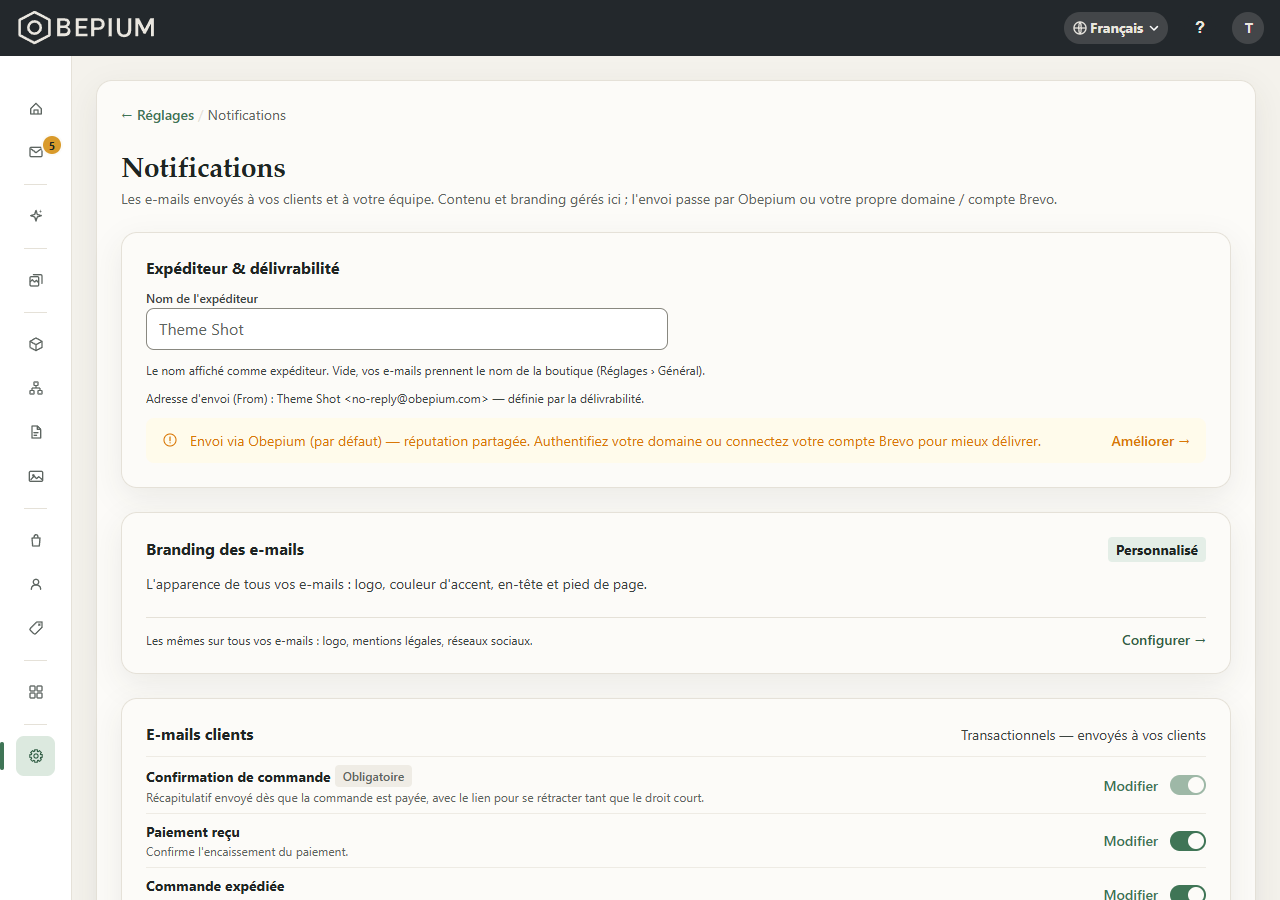Go back to Réglages via breadcrumb
Viewport: 1280px width, 900px height.
158,115
